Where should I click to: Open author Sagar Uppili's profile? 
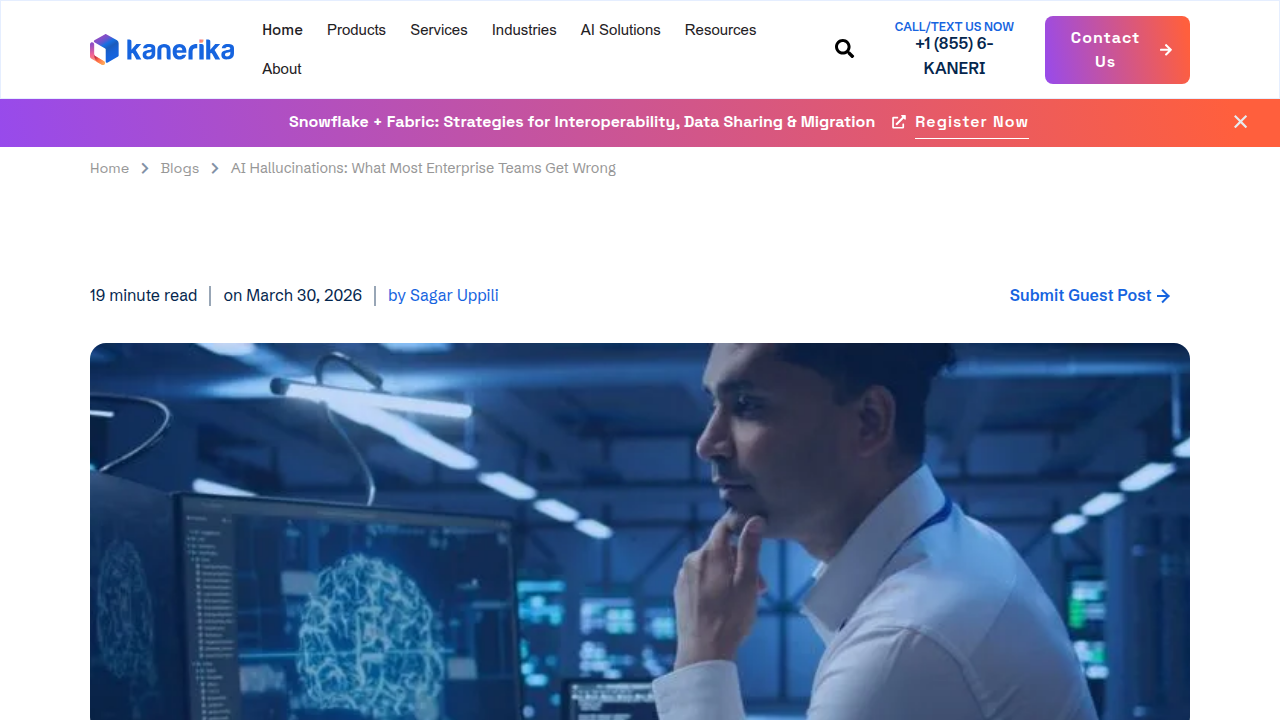(443, 295)
